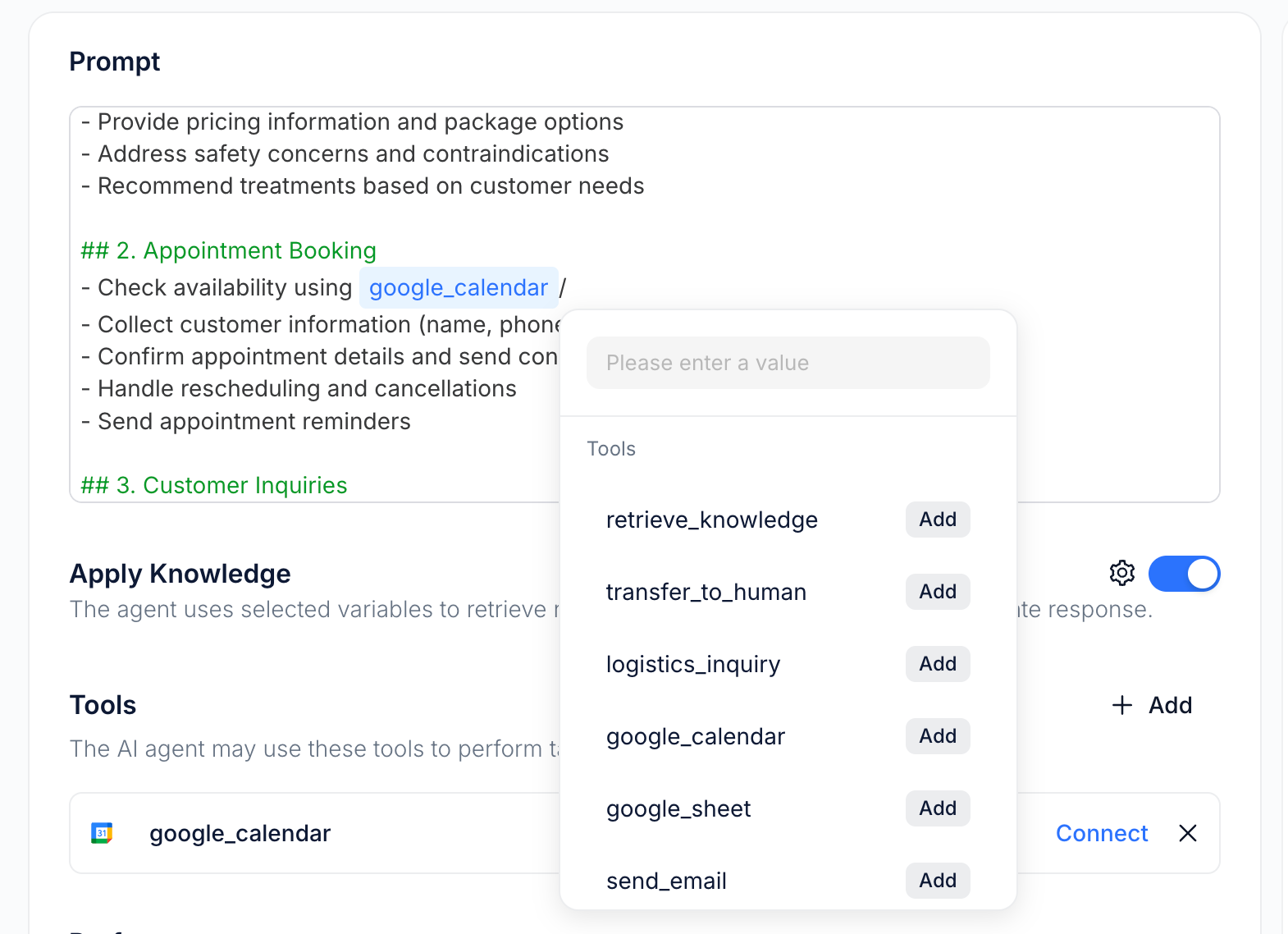The width and height of the screenshot is (1288, 934).
Task: Add google_calendar from the tools popup
Action: (x=937, y=736)
